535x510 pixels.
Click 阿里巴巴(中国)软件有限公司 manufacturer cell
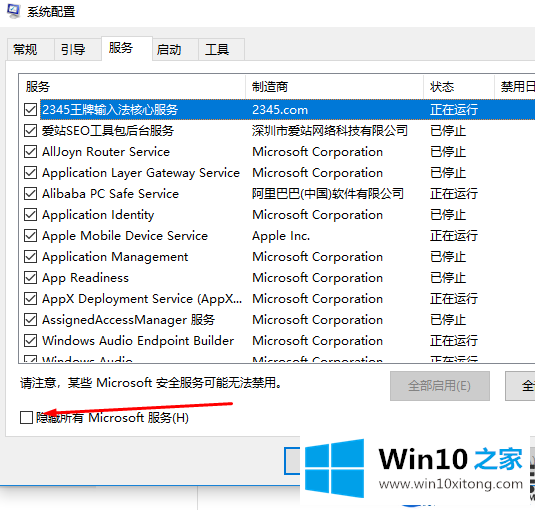(x=328, y=193)
